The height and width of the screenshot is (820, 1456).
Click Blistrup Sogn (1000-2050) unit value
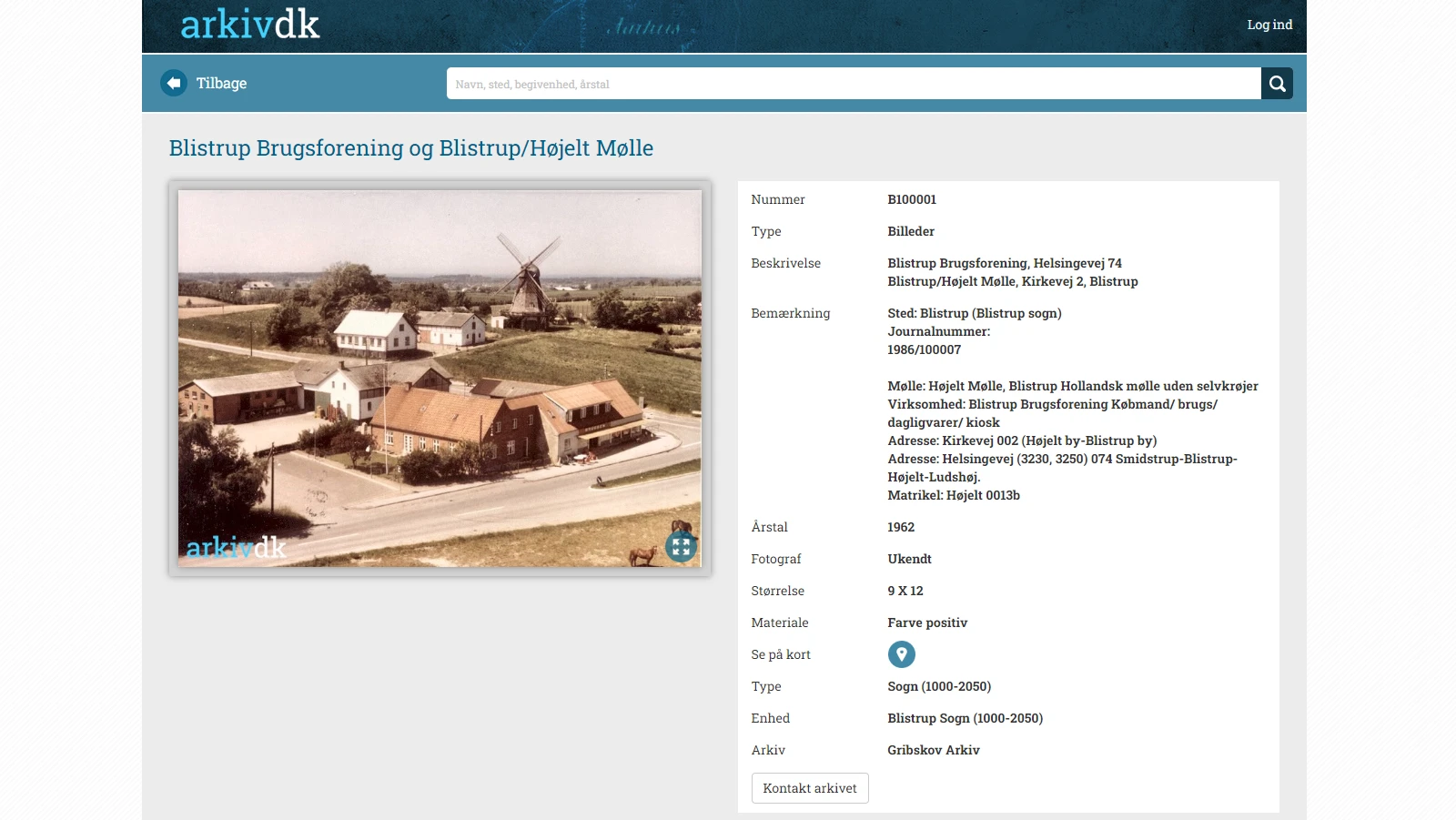[x=965, y=718]
